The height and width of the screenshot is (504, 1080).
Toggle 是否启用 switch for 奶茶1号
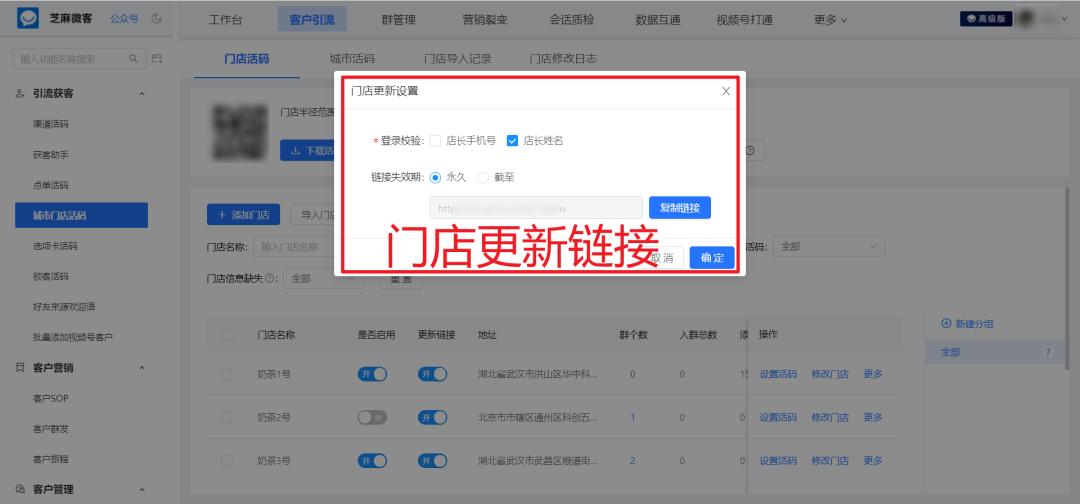point(372,374)
